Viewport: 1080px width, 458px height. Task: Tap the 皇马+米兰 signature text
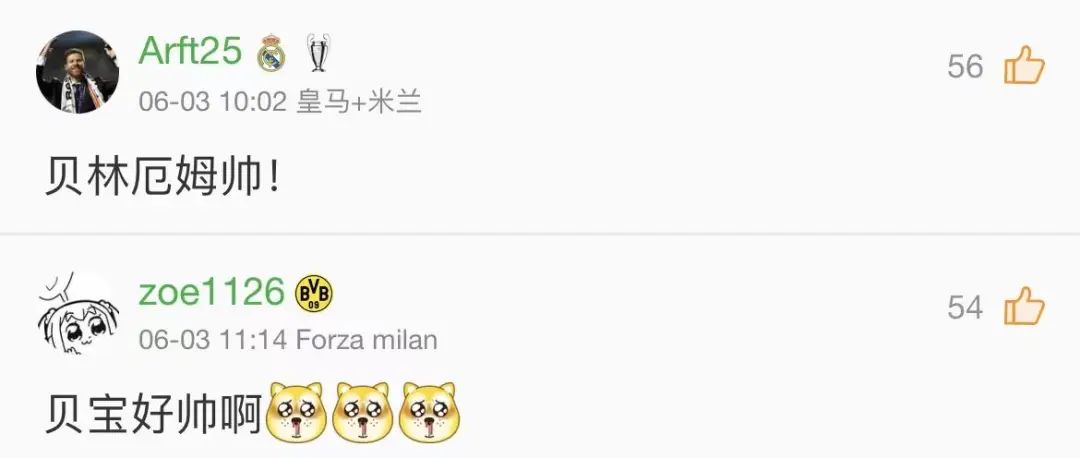(x=359, y=103)
